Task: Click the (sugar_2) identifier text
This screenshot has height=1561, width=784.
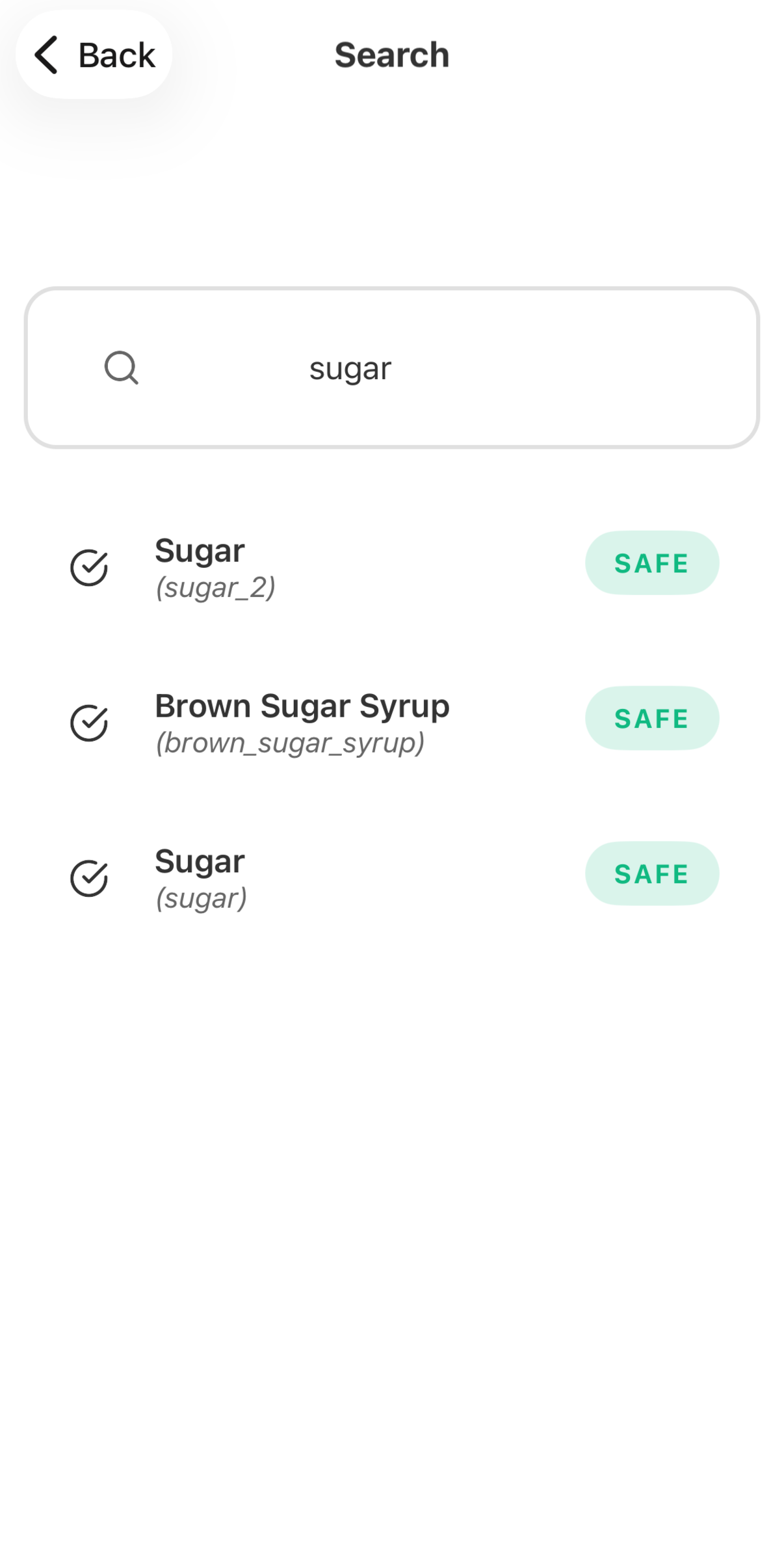Action: pos(215,587)
